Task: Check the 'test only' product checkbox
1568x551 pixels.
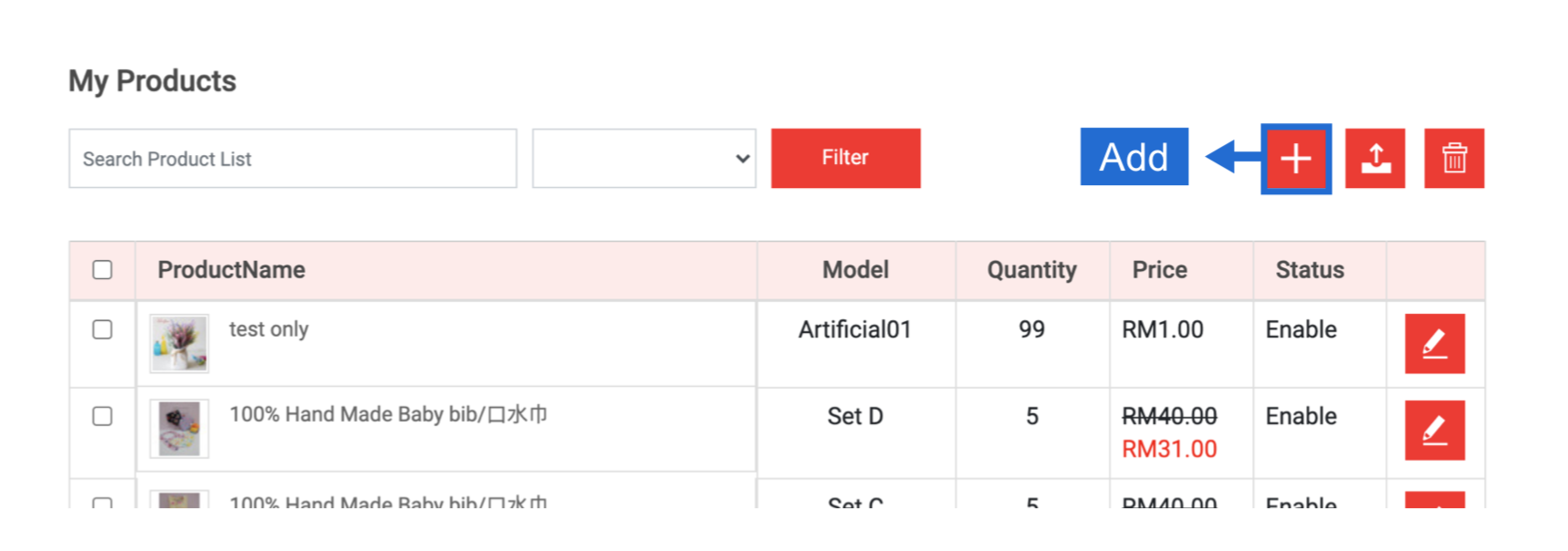Action: pyautogui.click(x=102, y=329)
